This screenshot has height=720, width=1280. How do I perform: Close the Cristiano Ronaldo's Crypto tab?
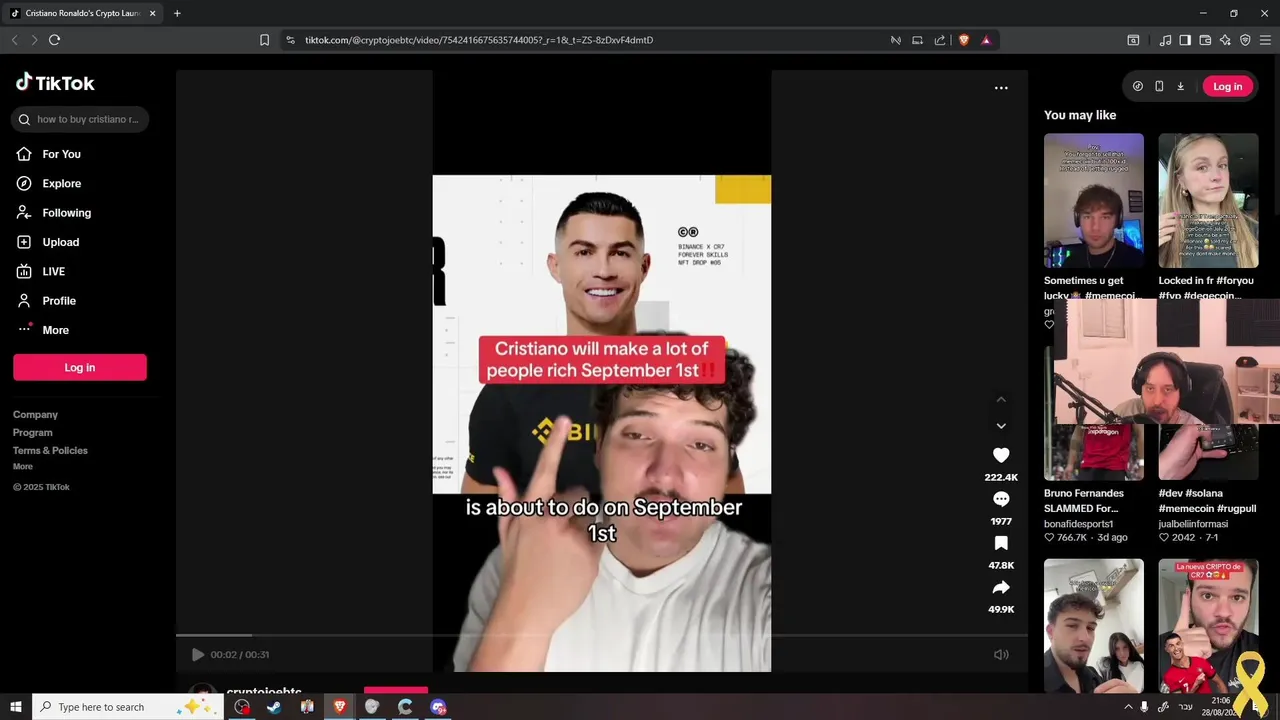tap(153, 14)
